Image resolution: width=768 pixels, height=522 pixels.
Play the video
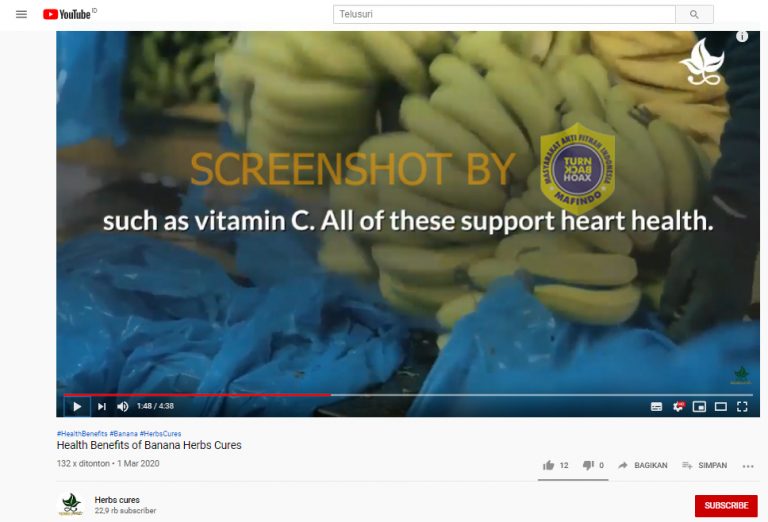pos(77,406)
